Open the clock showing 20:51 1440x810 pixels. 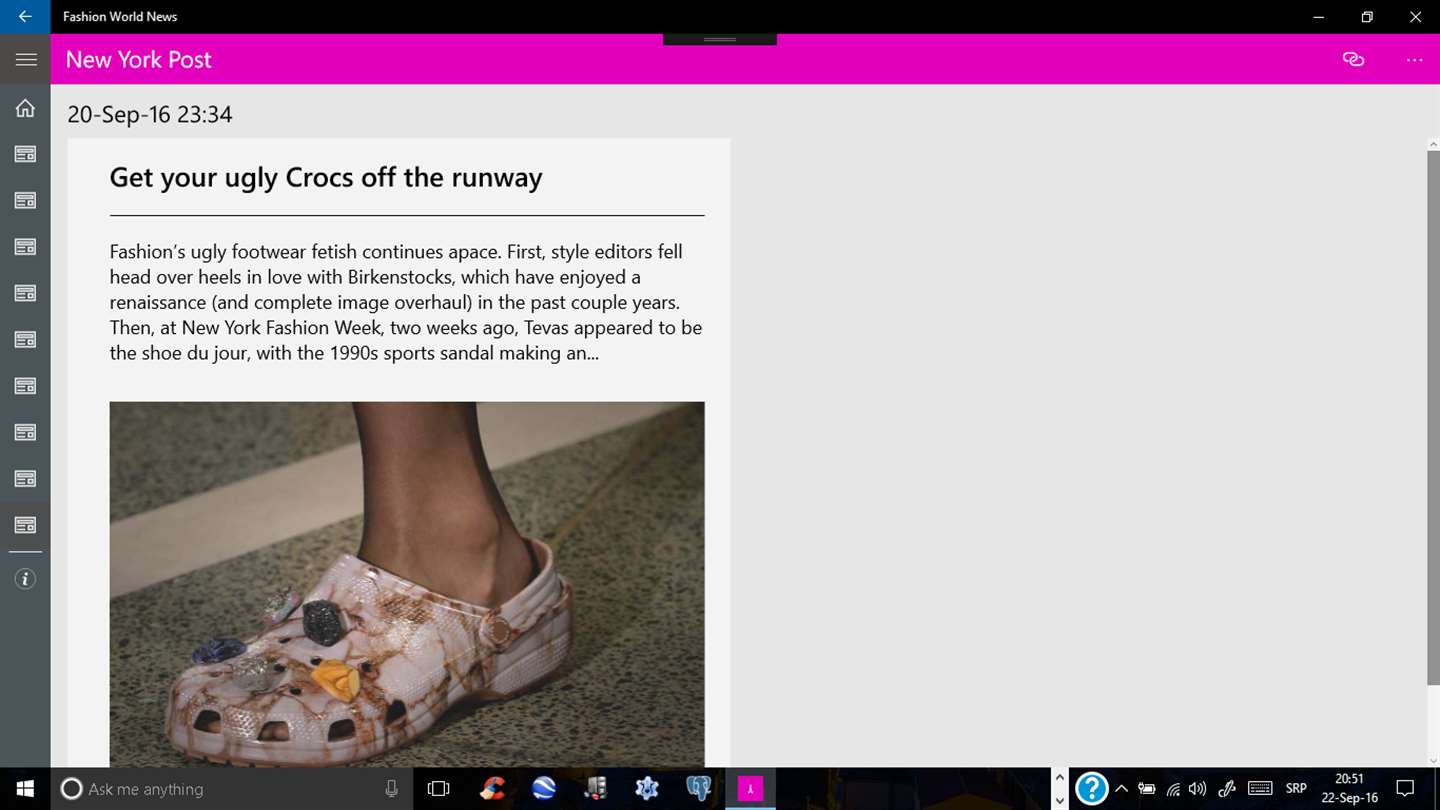(1350, 789)
